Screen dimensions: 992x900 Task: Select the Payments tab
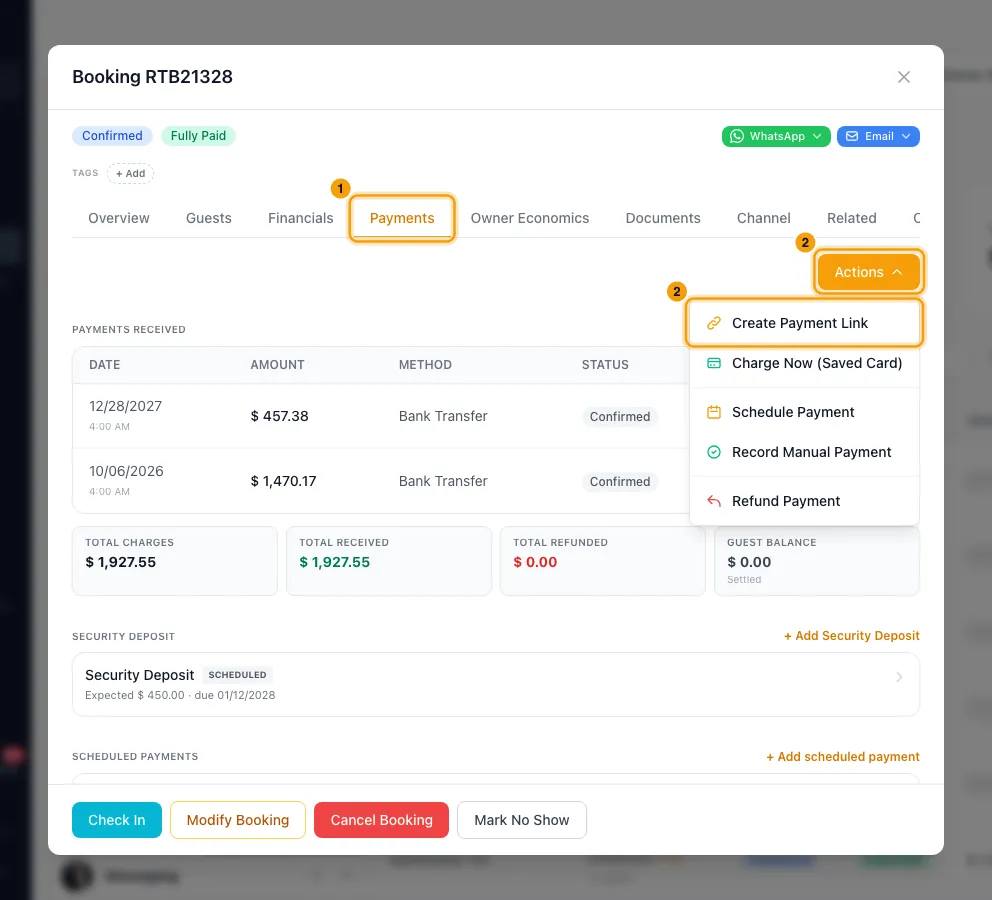(x=402, y=218)
